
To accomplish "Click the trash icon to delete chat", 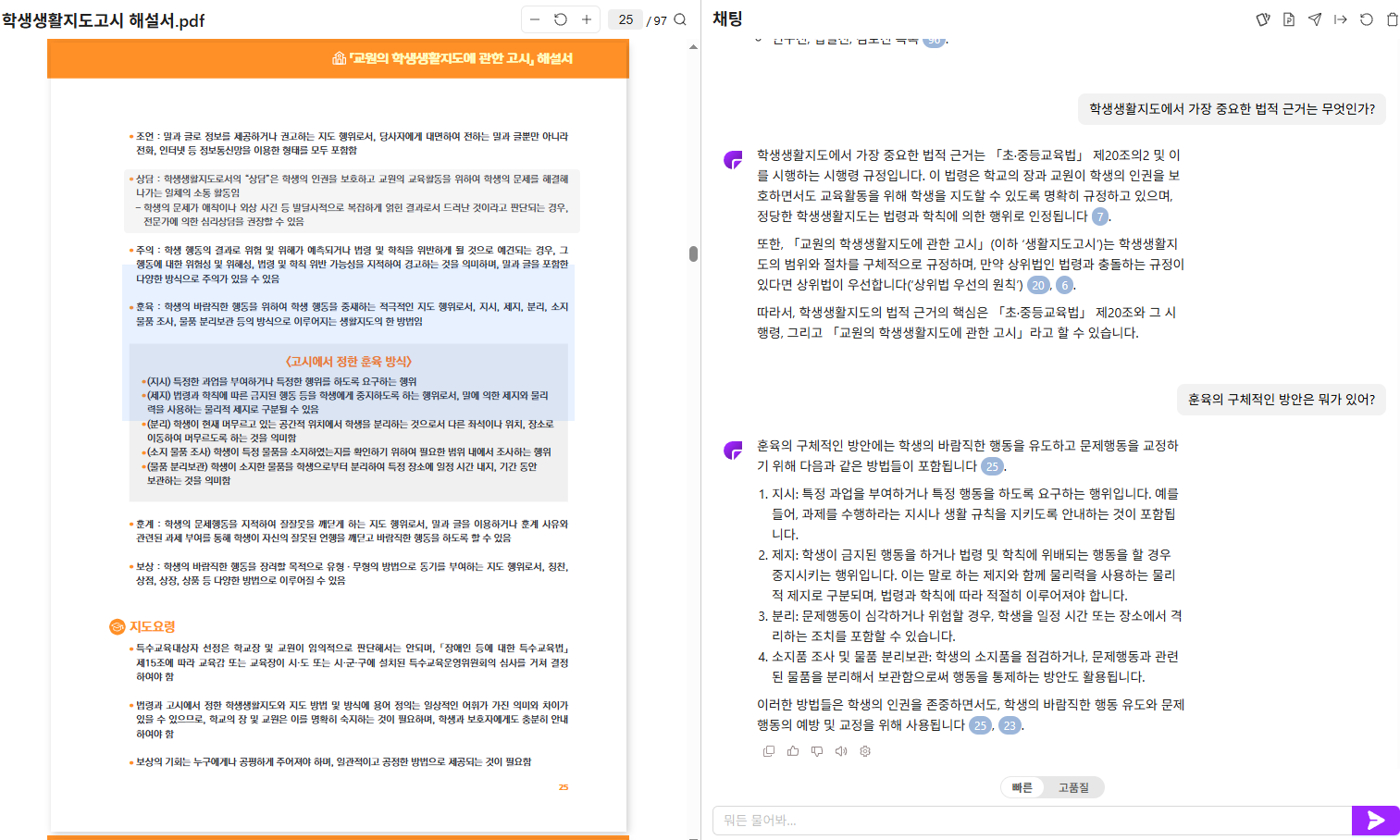I will pyautogui.click(x=1392, y=19).
